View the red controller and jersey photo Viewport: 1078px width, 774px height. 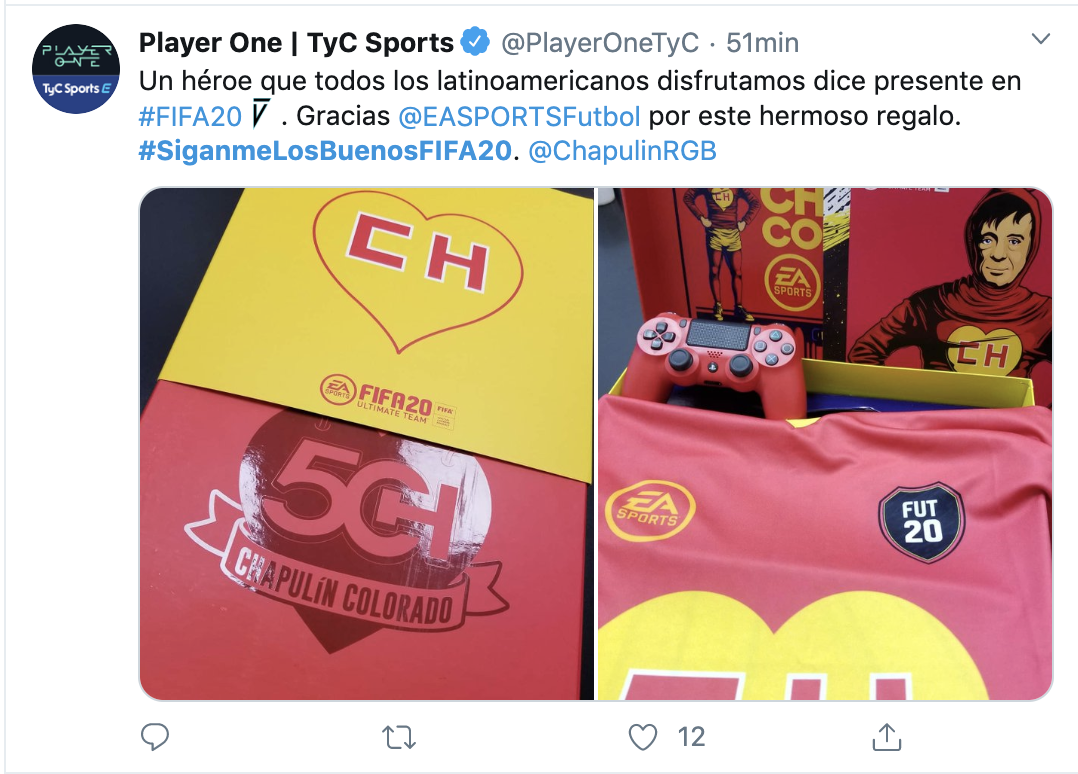(825, 444)
